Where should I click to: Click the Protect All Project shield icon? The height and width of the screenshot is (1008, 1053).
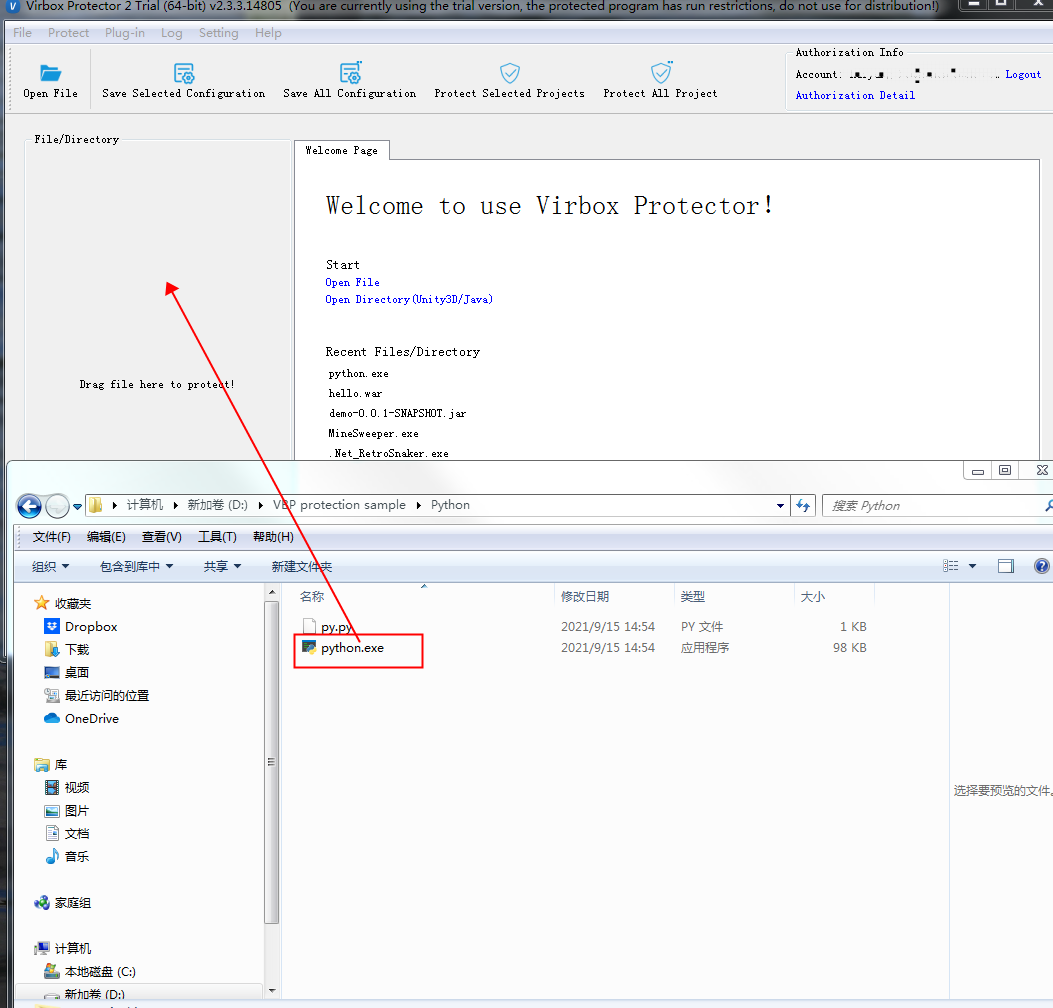coord(660,72)
